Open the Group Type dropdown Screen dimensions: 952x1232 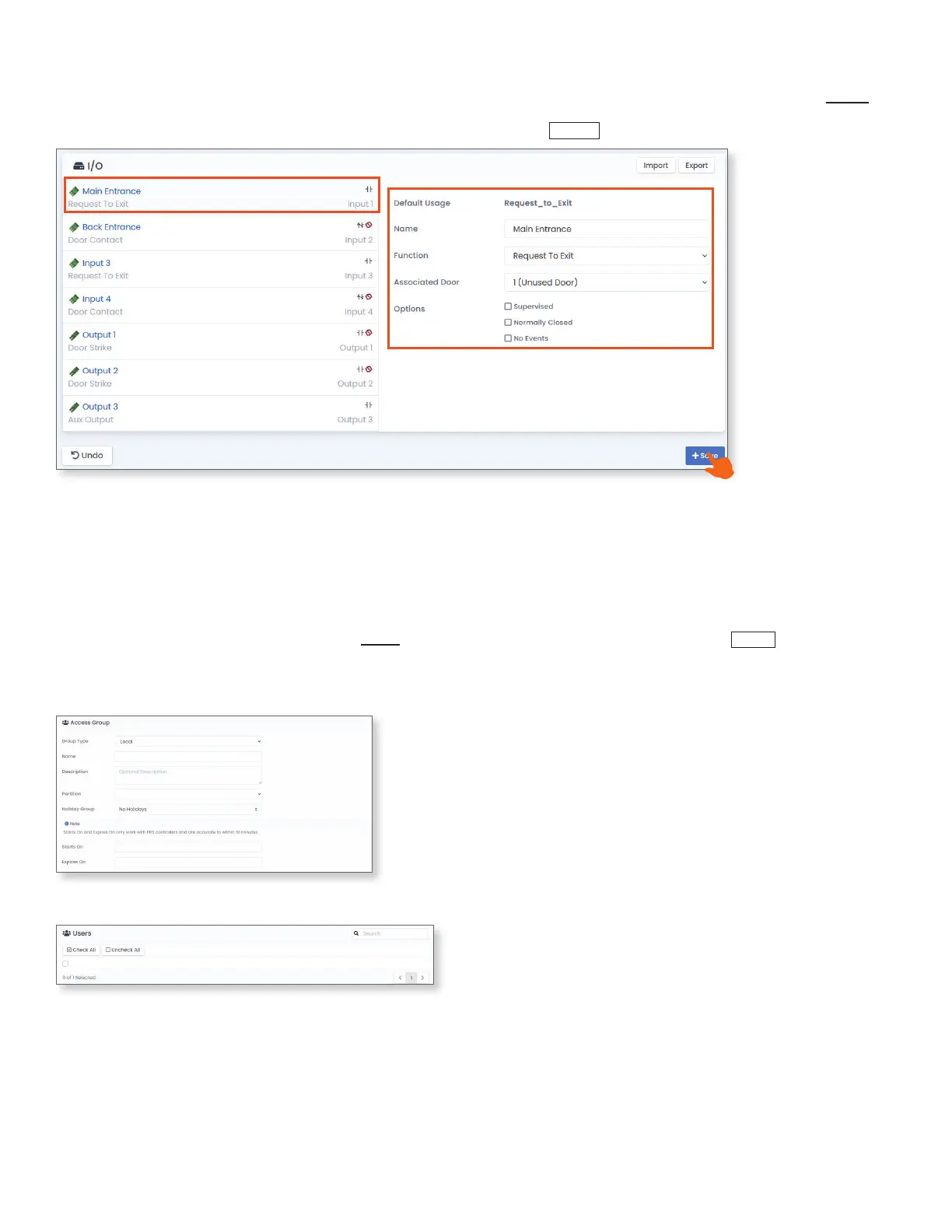188,741
